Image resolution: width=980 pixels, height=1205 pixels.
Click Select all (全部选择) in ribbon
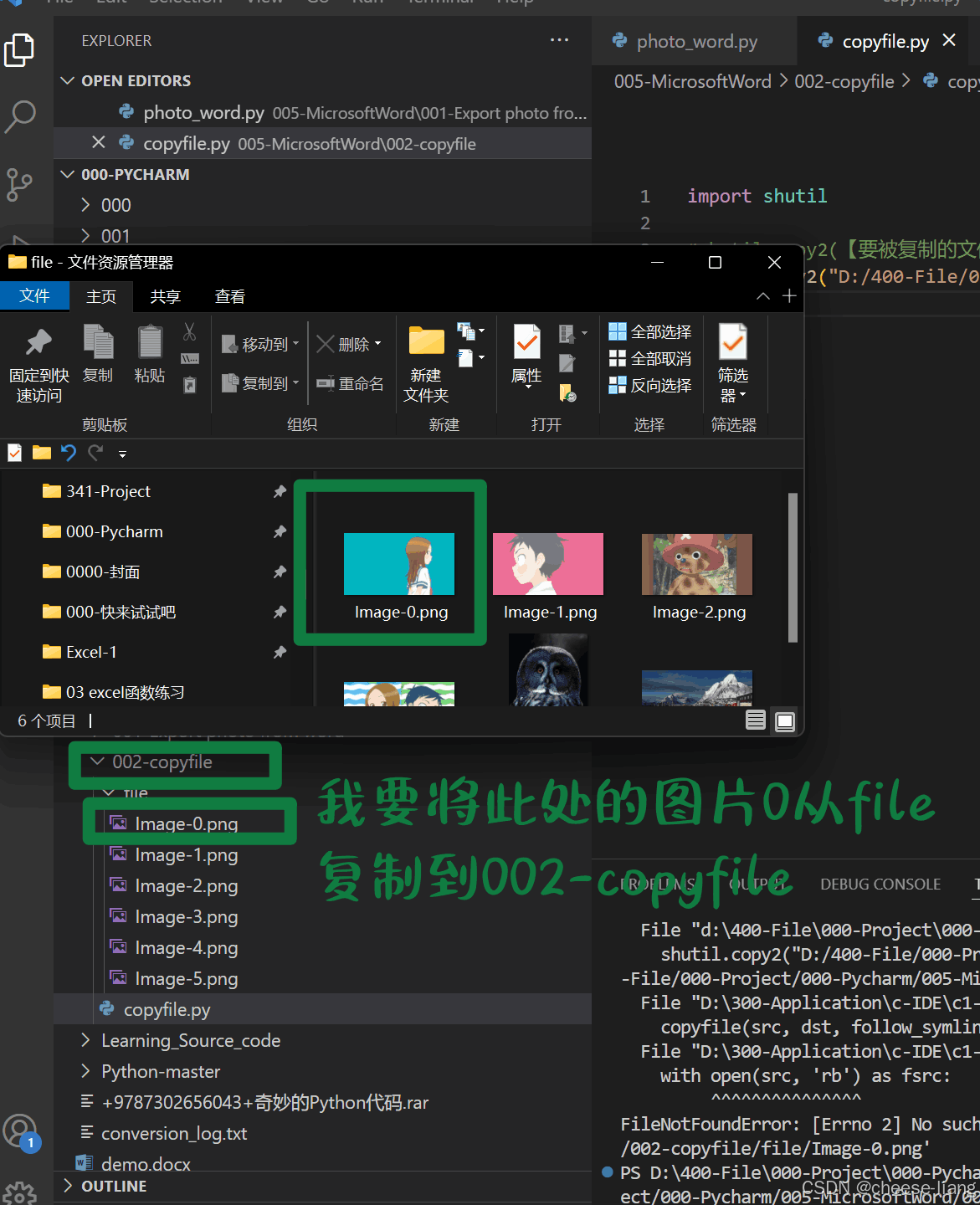[650, 332]
